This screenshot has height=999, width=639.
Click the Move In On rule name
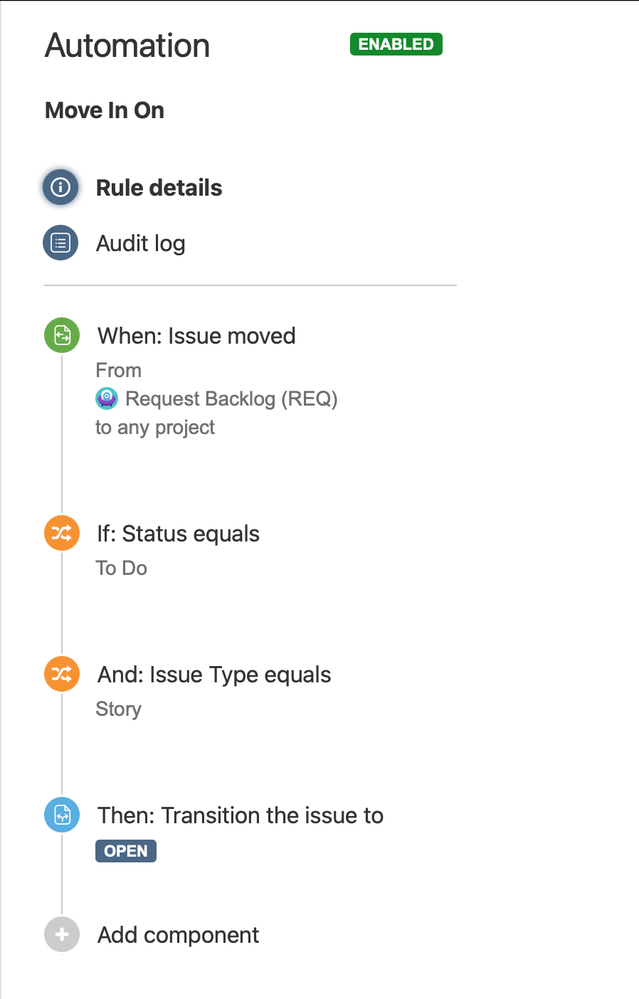104,110
